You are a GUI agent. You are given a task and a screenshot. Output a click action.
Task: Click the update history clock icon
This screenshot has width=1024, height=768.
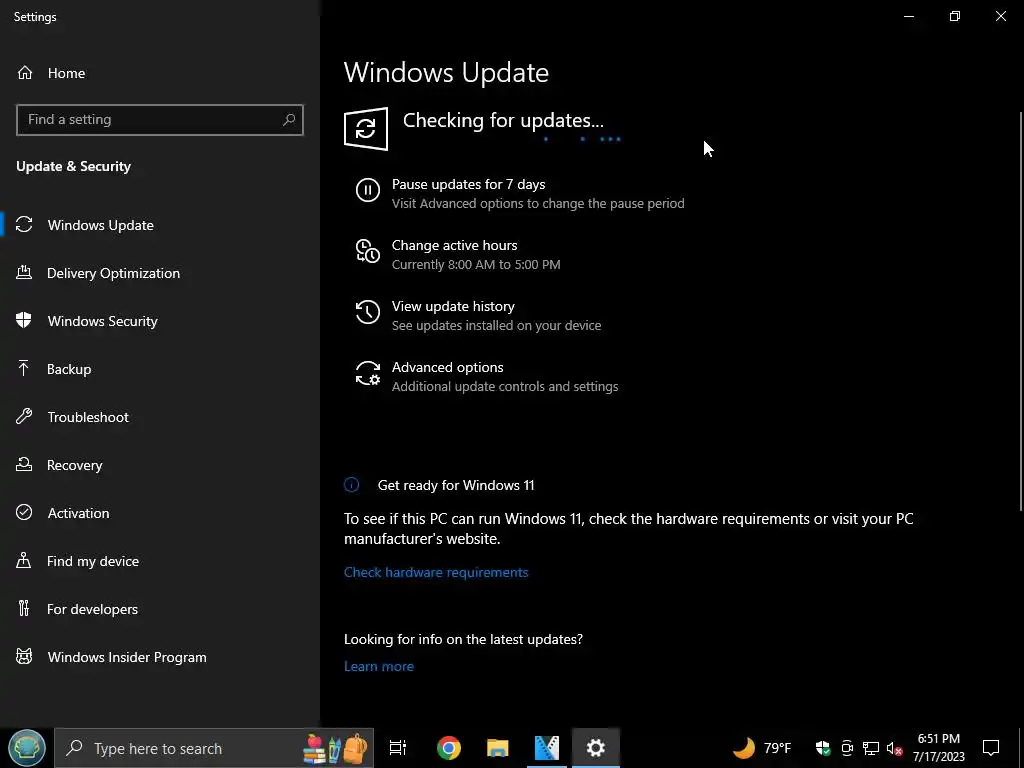pyautogui.click(x=368, y=312)
